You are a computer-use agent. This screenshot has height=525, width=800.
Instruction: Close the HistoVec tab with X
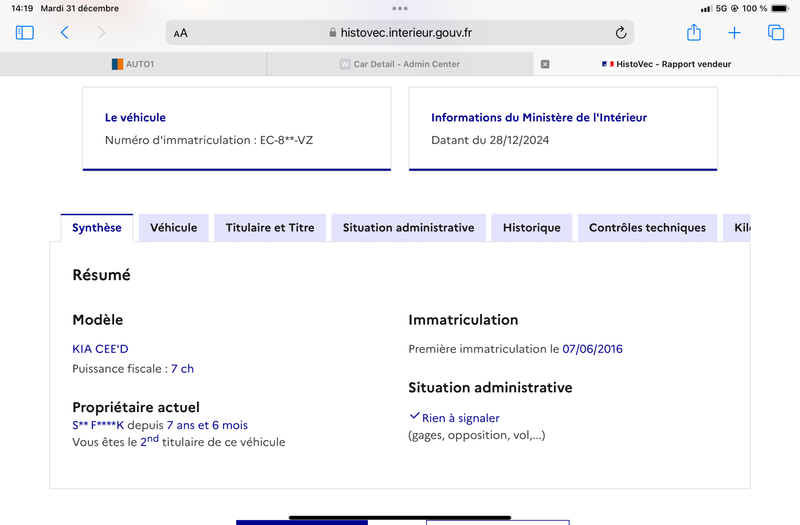[545, 64]
